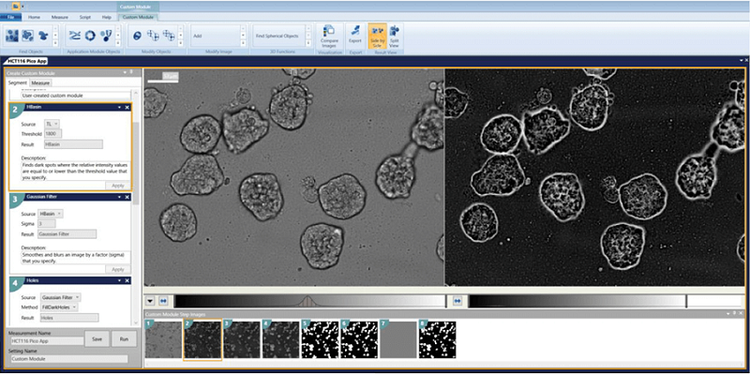
Task: Open Gaussian Filter Source dropdown
Action: [50, 214]
